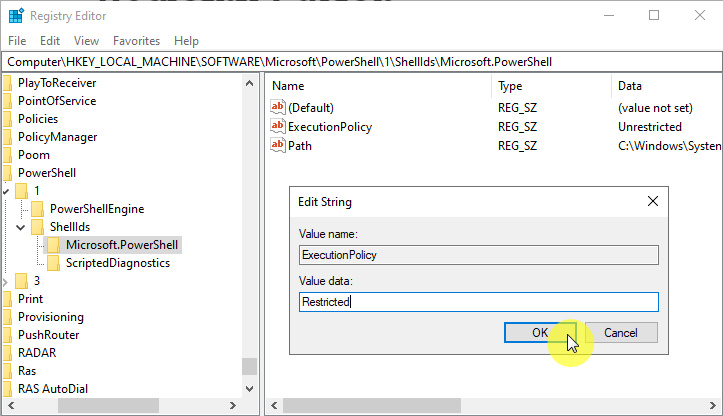Click the Registry Editor title bar icon
This screenshot has height=416, width=723.
click(16, 15)
